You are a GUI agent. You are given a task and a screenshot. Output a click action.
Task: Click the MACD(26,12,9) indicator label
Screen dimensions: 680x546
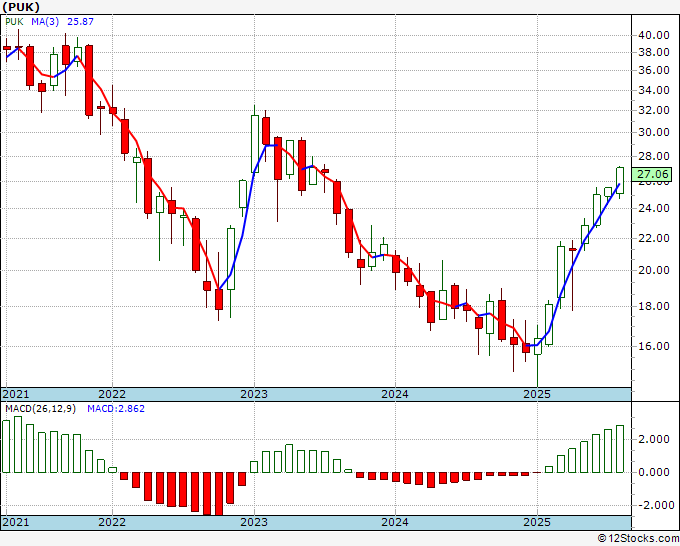tap(40, 409)
